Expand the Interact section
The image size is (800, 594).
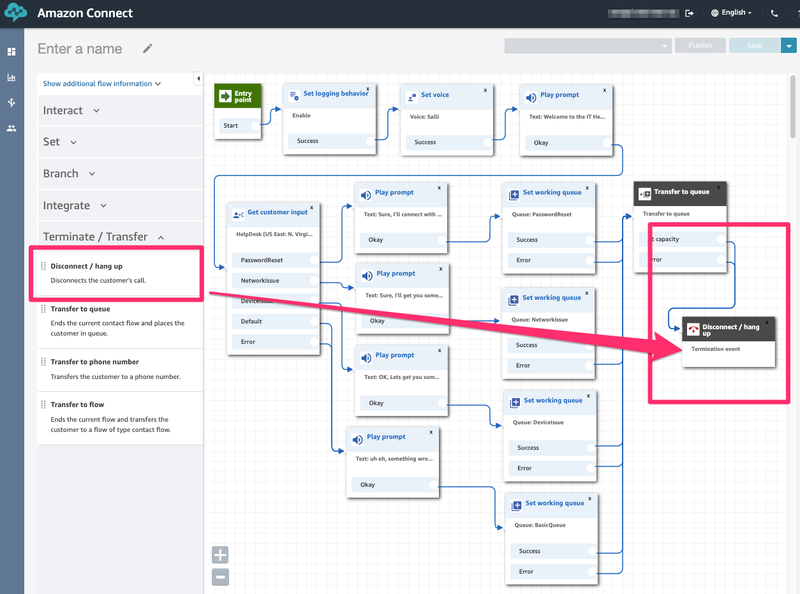tap(71, 110)
